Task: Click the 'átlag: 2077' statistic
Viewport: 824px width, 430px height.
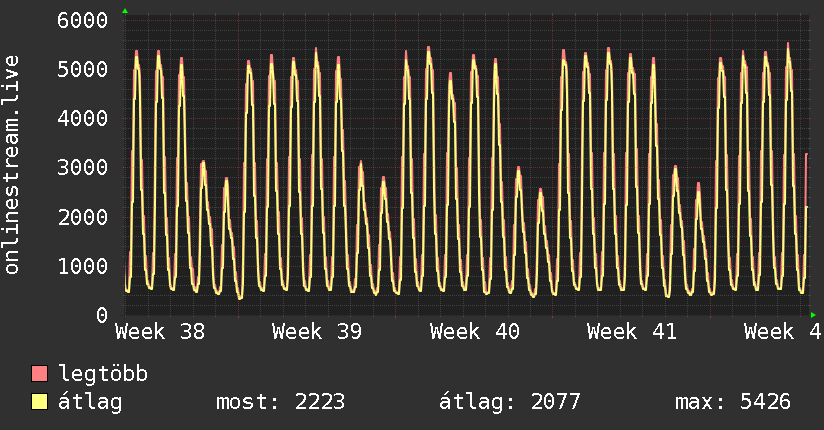Action: click(509, 402)
